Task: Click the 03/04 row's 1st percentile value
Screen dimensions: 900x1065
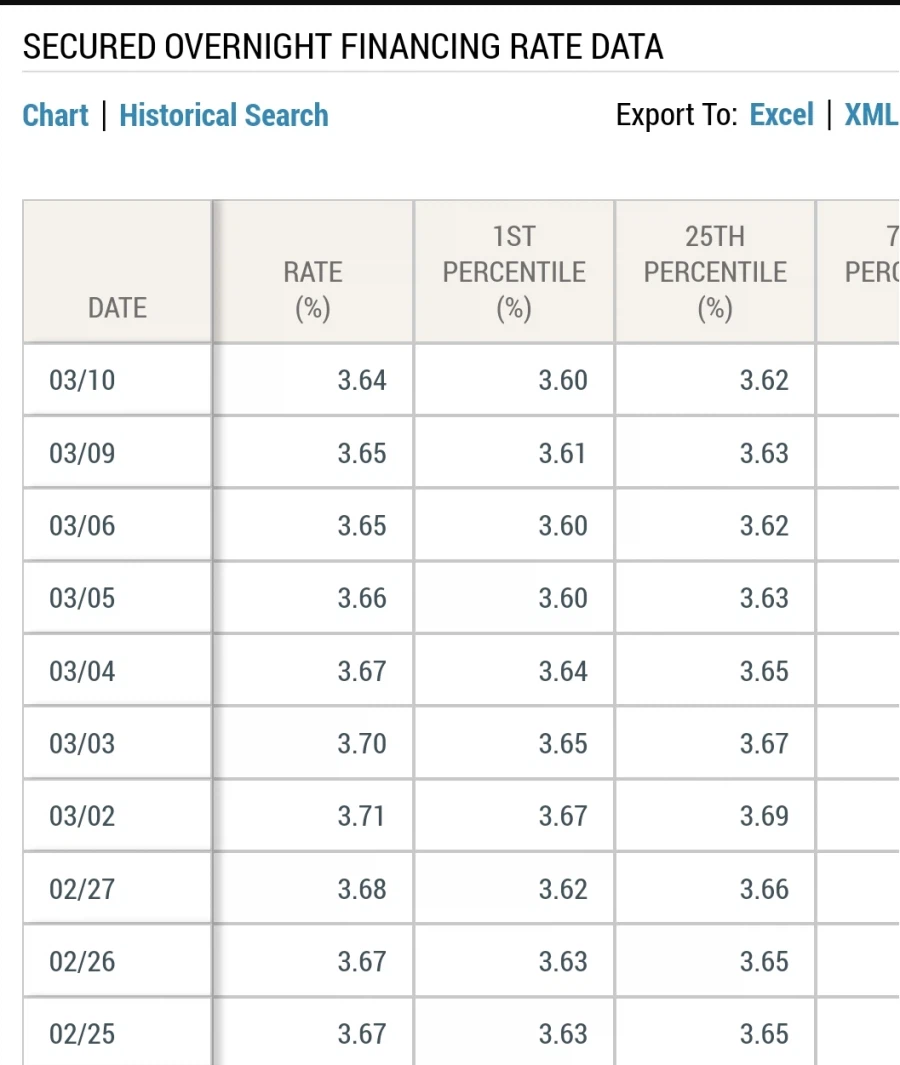Action: click(x=563, y=671)
